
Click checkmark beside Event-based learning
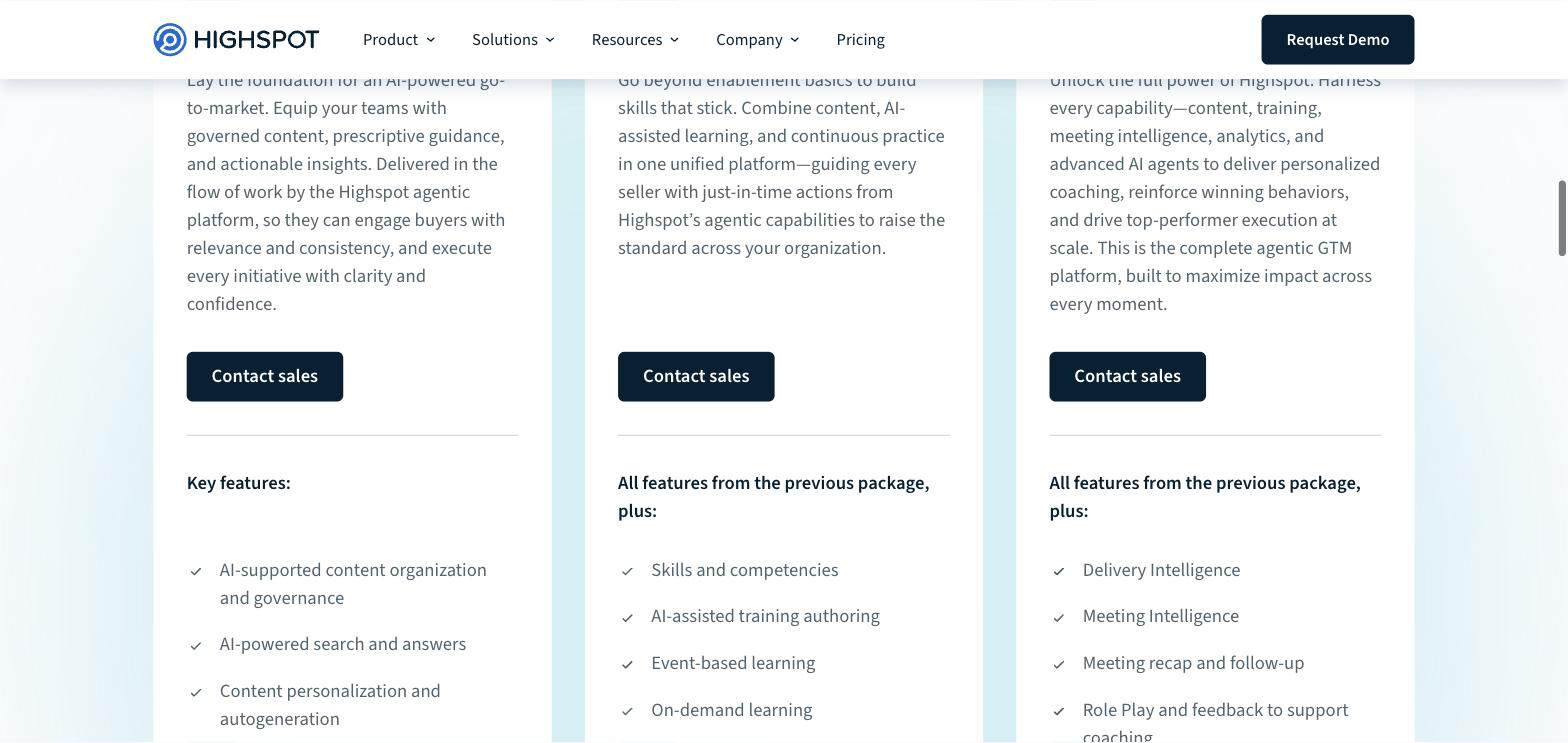coord(627,665)
